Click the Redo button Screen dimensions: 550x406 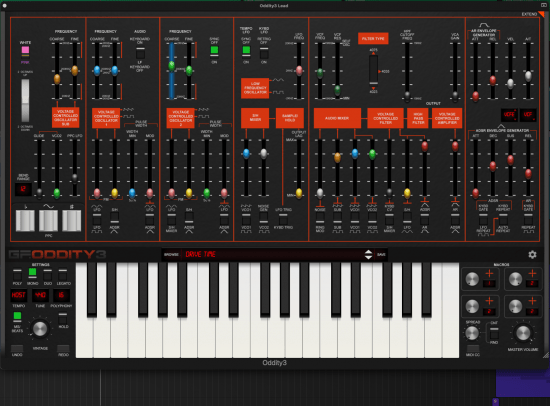click(x=63, y=348)
